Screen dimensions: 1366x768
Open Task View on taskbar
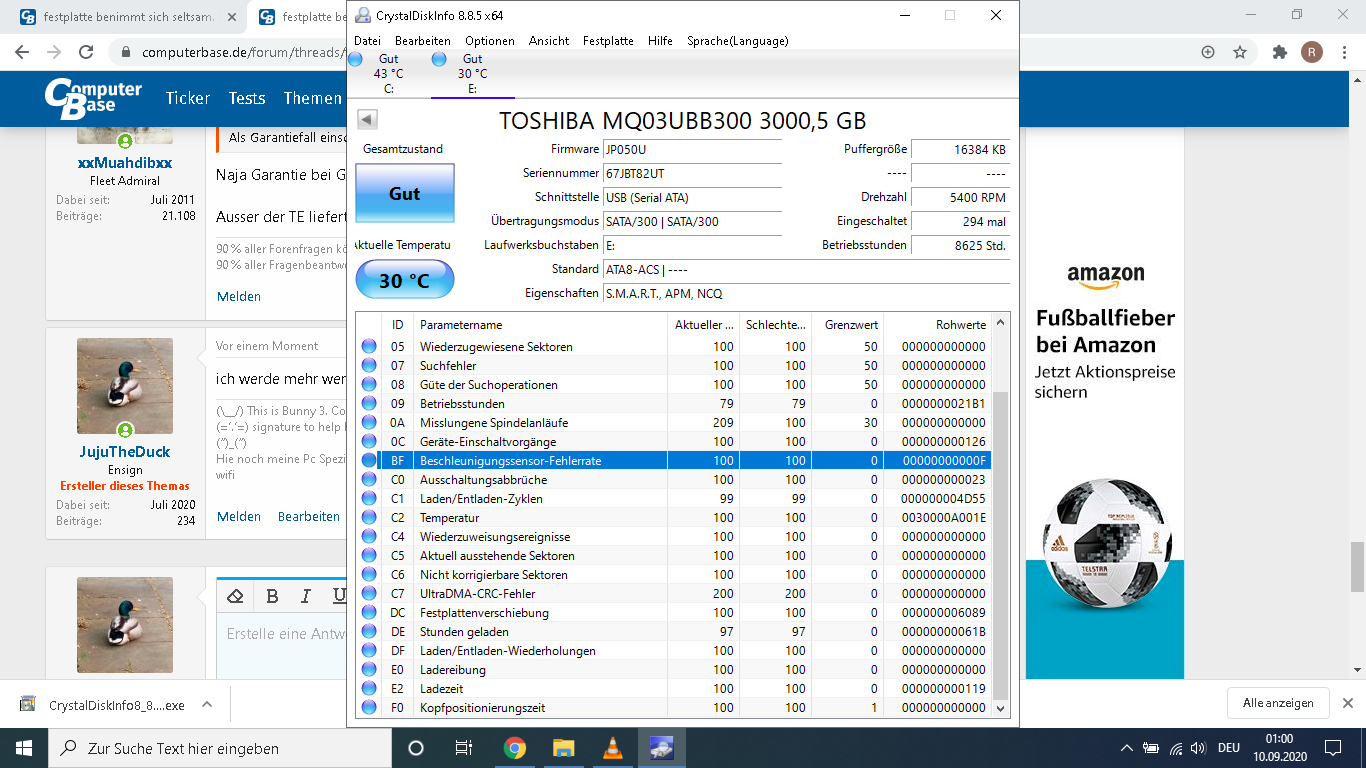pos(464,747)
